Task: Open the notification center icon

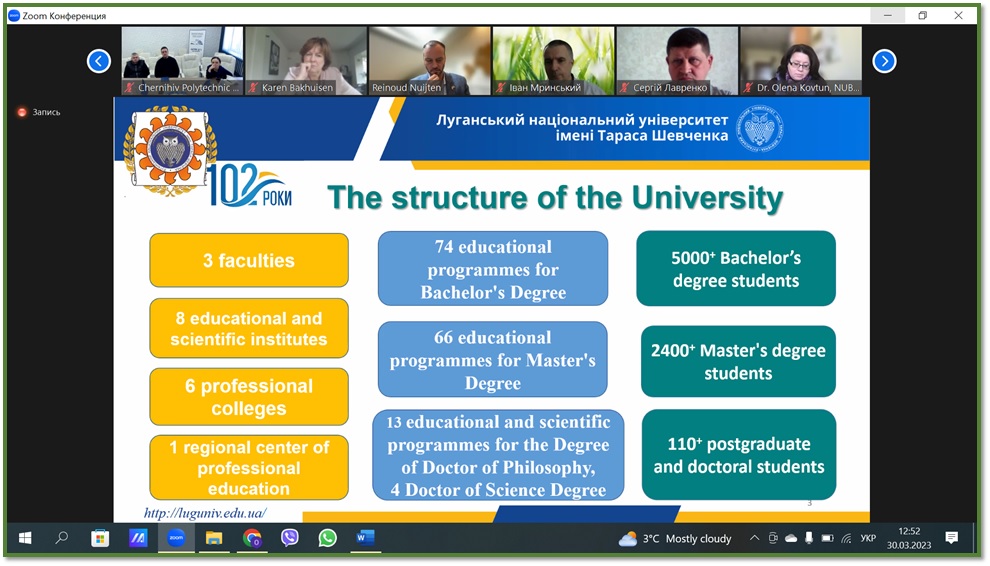Action: point(951,538)
